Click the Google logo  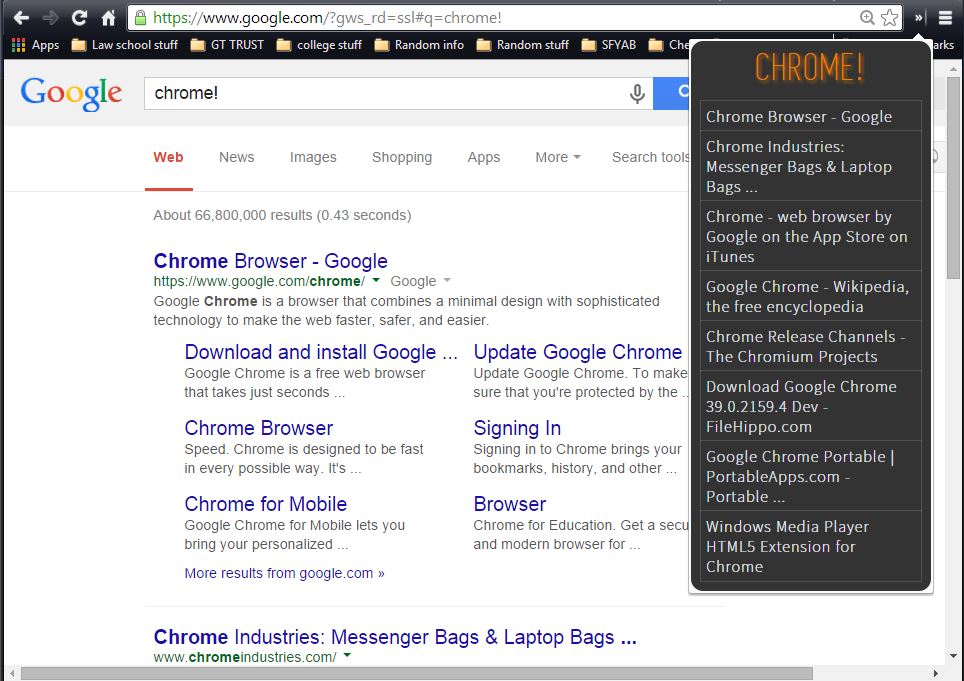71,93
